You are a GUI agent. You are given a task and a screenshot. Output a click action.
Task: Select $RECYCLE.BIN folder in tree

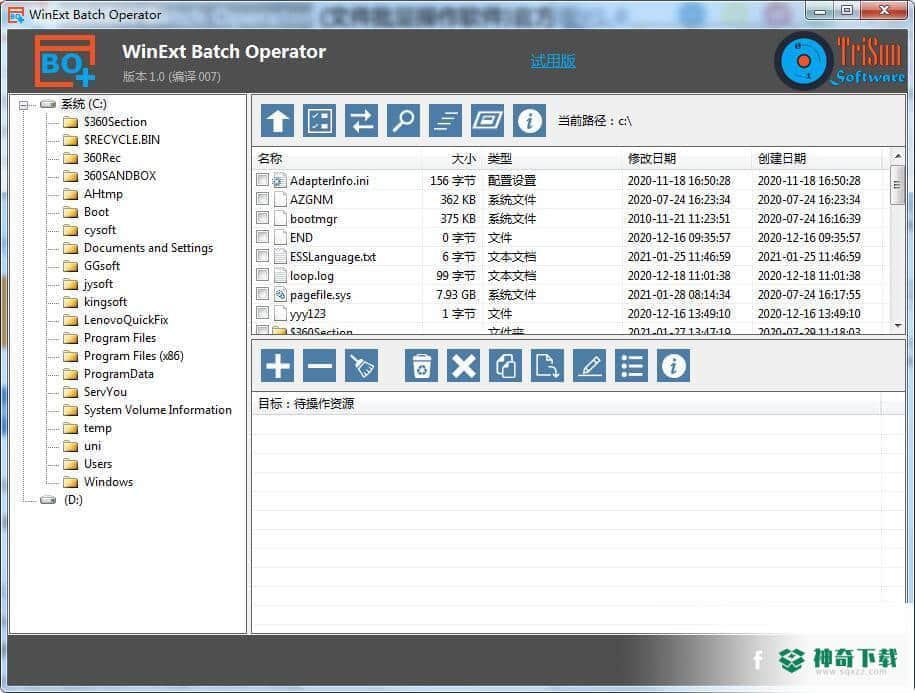[121, 140]
